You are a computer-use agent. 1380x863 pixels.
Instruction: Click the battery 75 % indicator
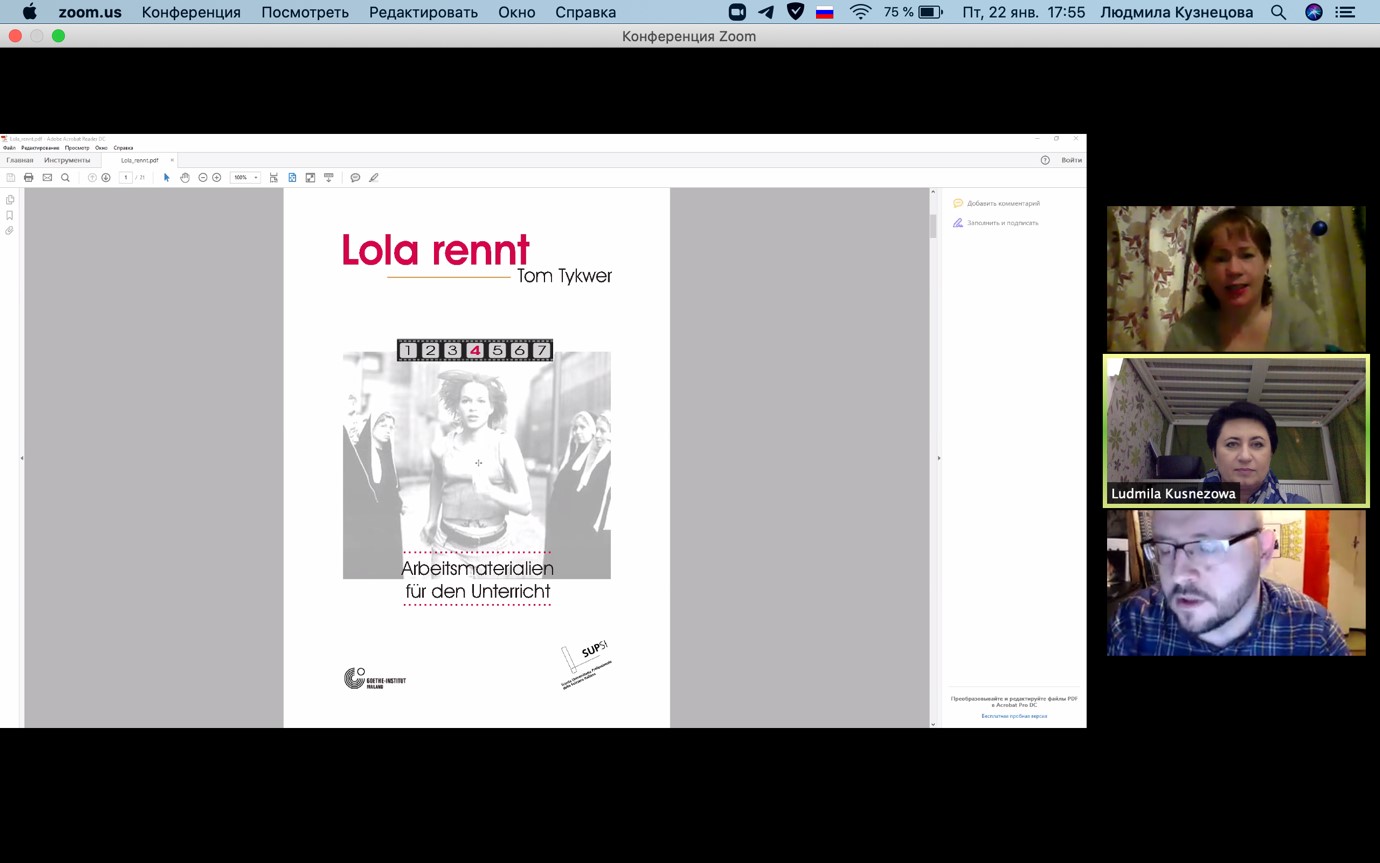click(913, 12)
